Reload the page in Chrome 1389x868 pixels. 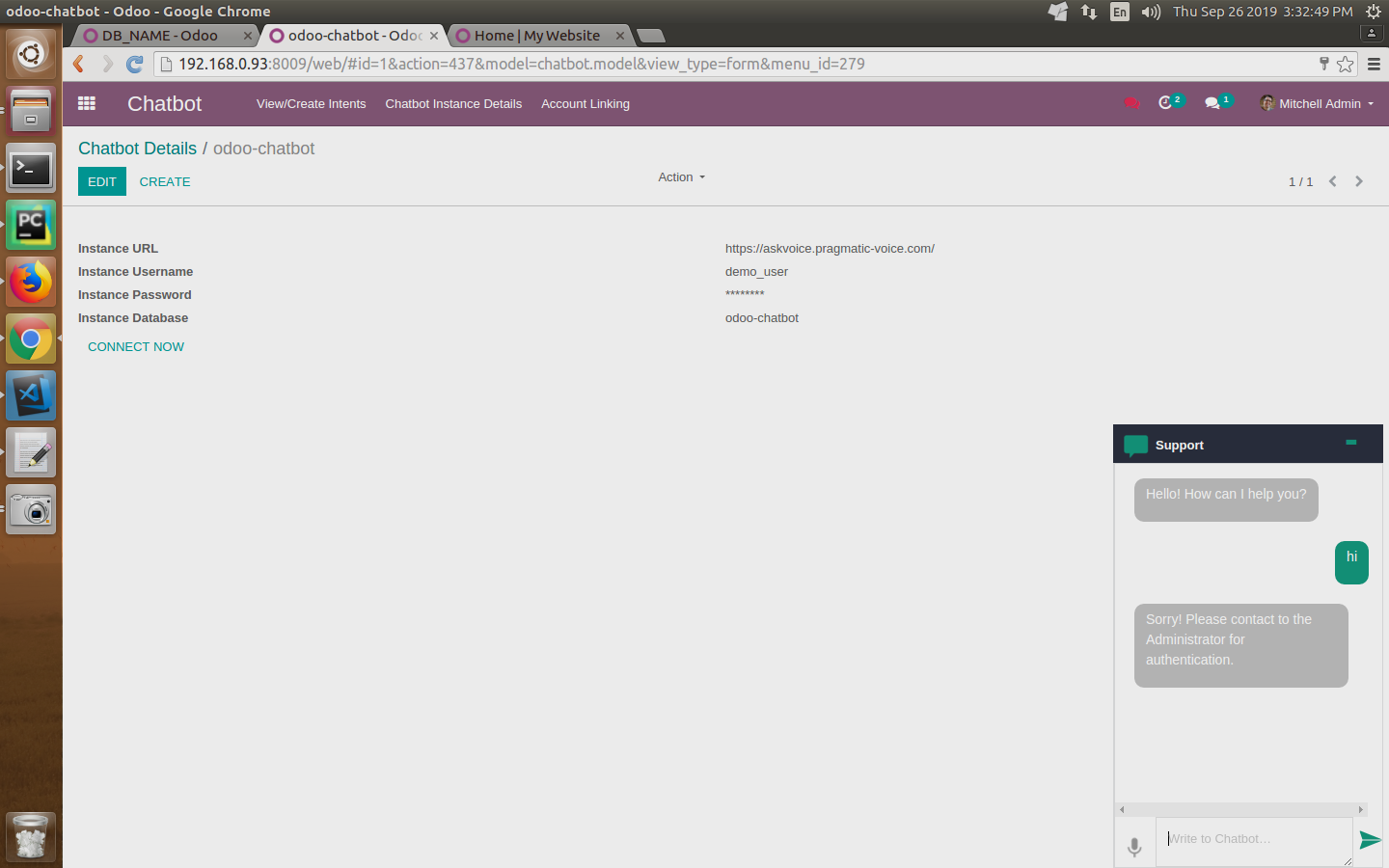click(135, 64)
